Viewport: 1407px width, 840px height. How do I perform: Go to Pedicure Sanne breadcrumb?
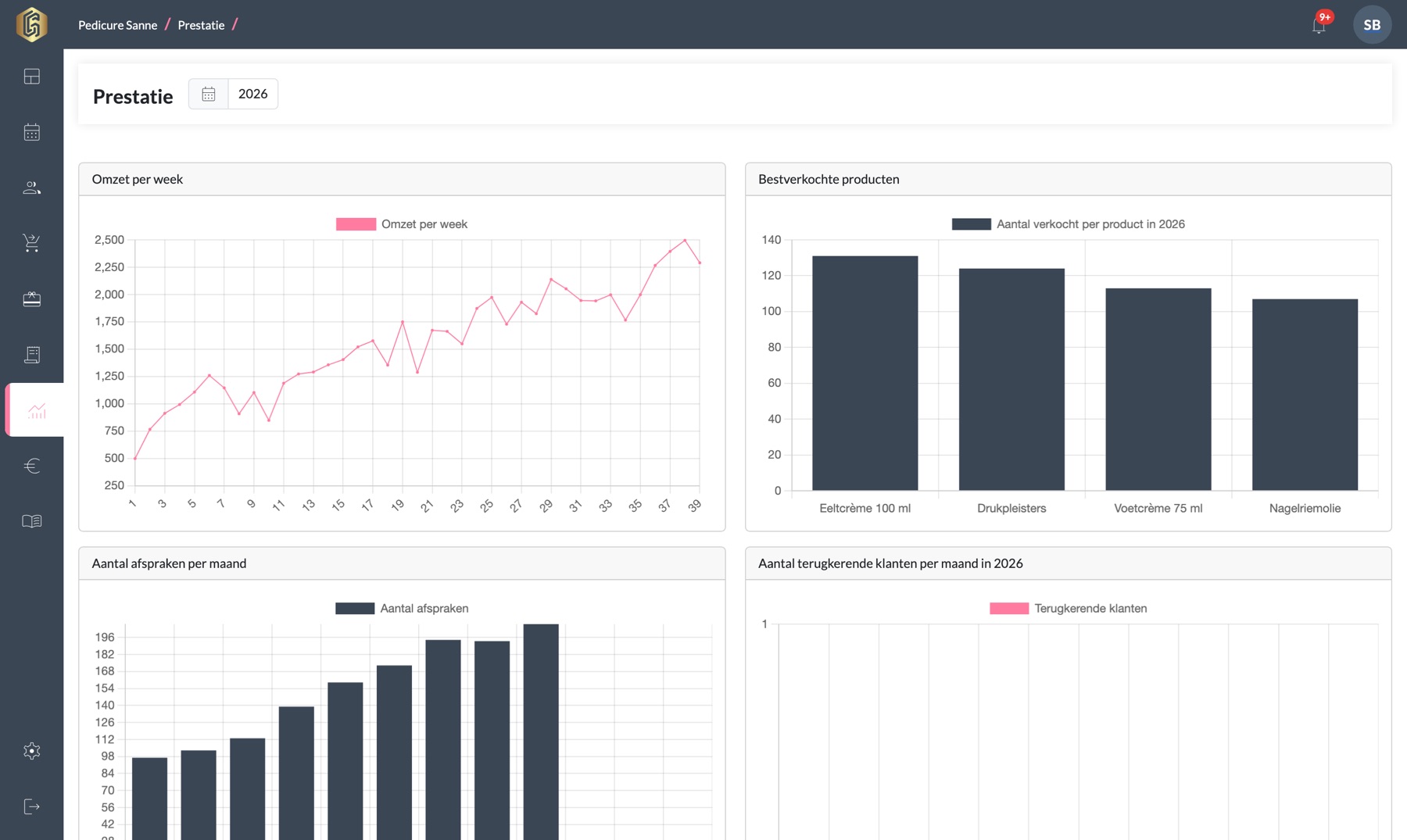point(117,25)
